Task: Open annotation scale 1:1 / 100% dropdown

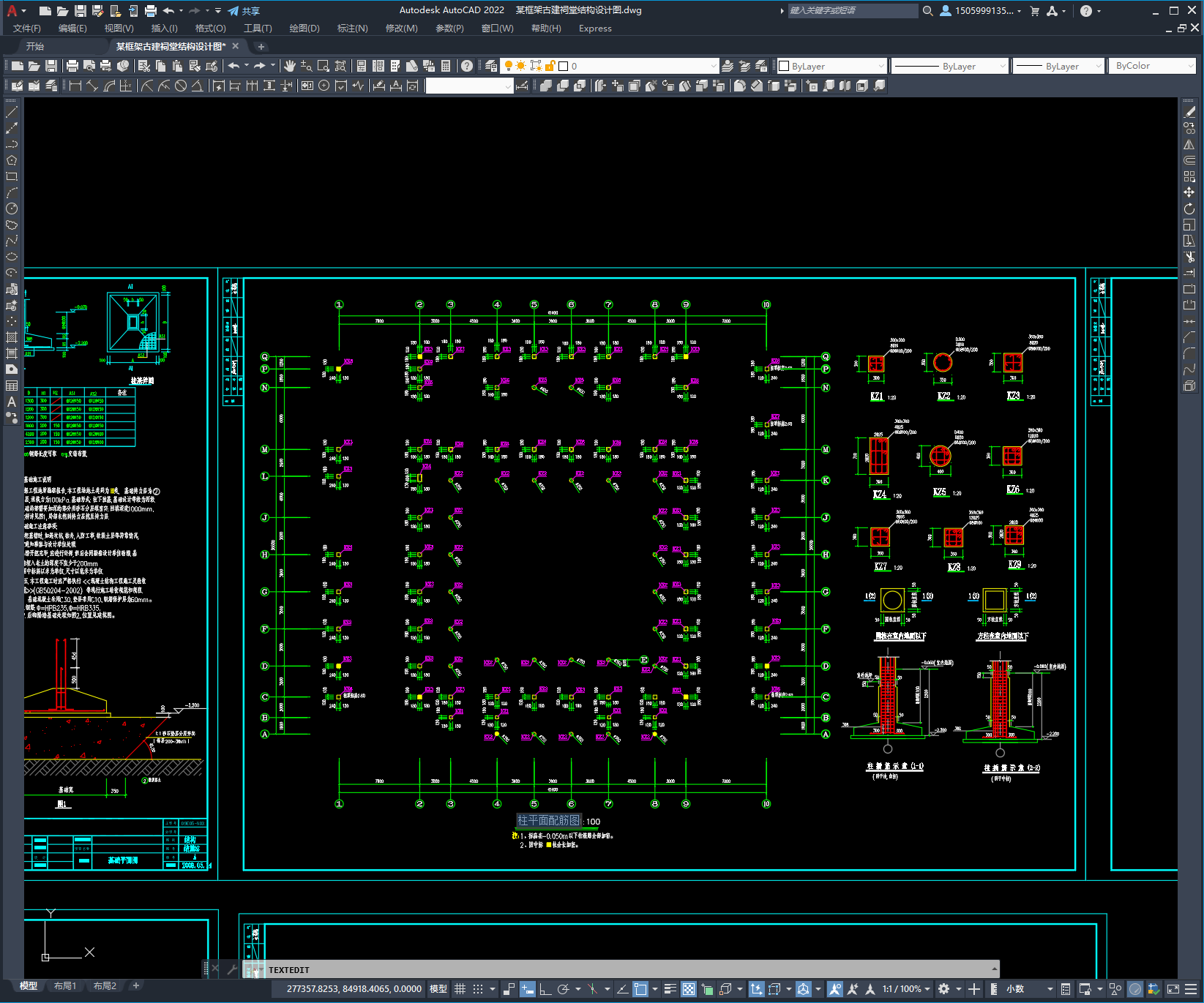Action: coord(906,989)
